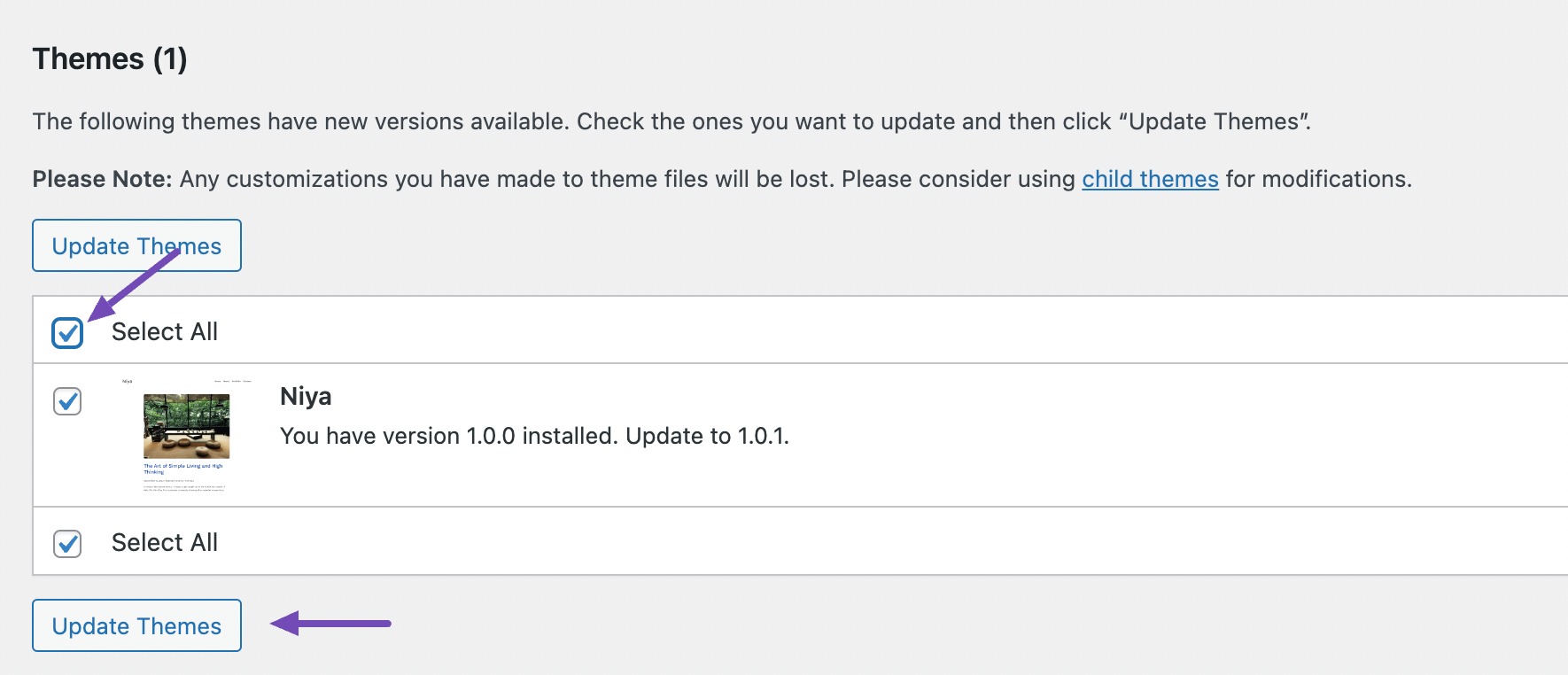The height and width of the screenshot is (675, 1568).
Task: Click the Update Themes button below the list
Action: click(136, 625)
